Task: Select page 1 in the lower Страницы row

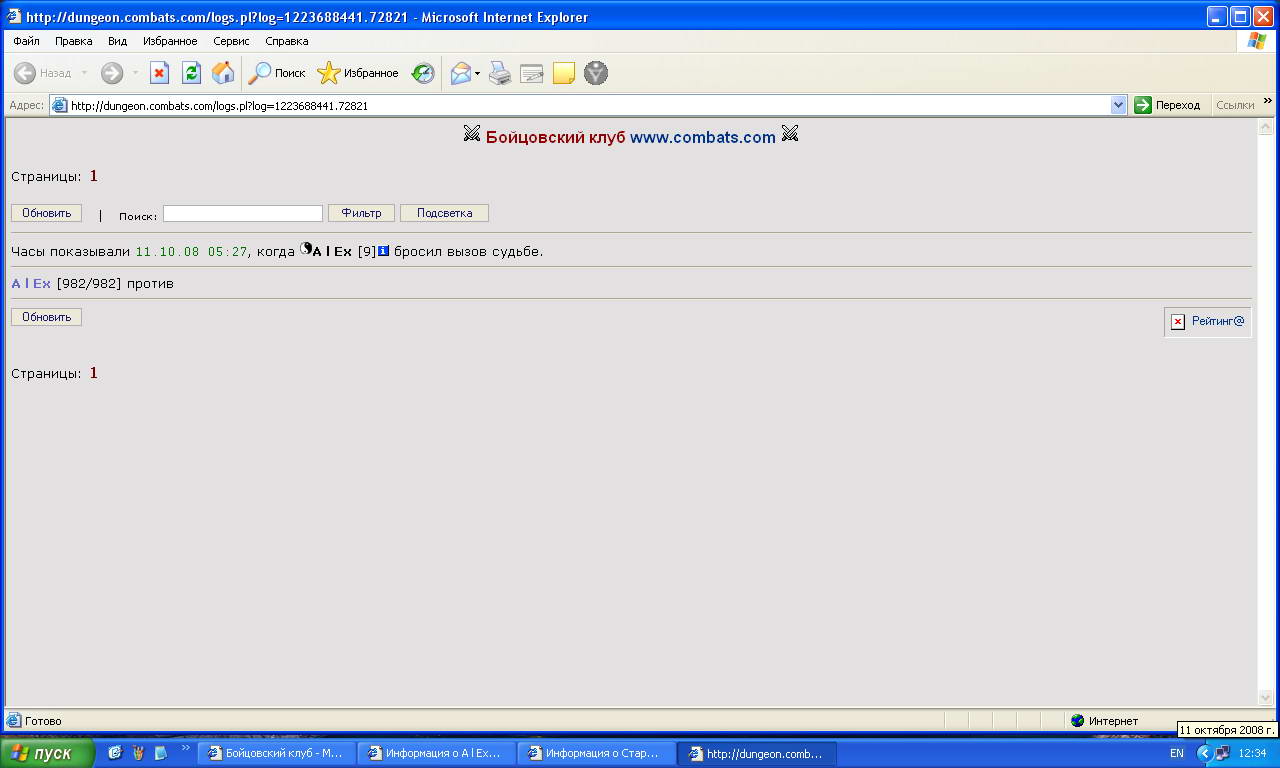Action: [x=94, y=373]
